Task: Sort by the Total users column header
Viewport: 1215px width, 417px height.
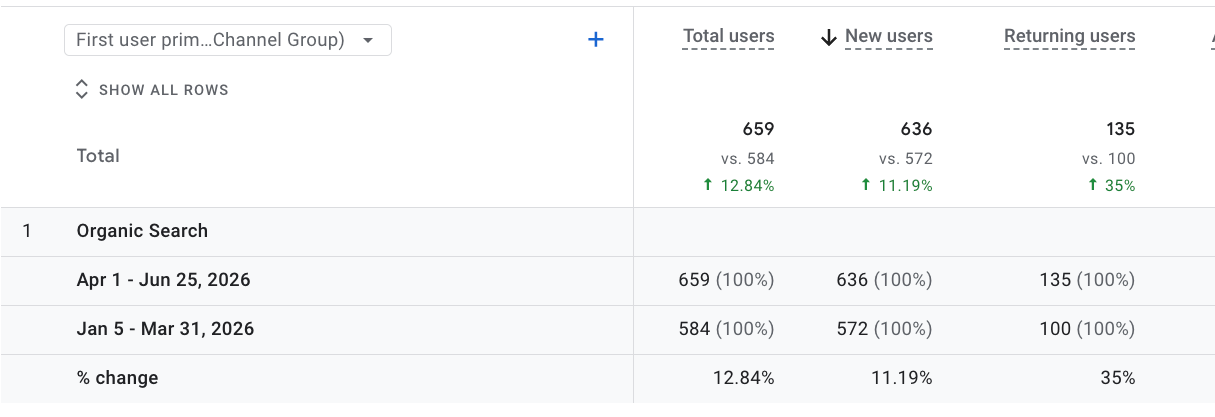Action: click(729, 37)
